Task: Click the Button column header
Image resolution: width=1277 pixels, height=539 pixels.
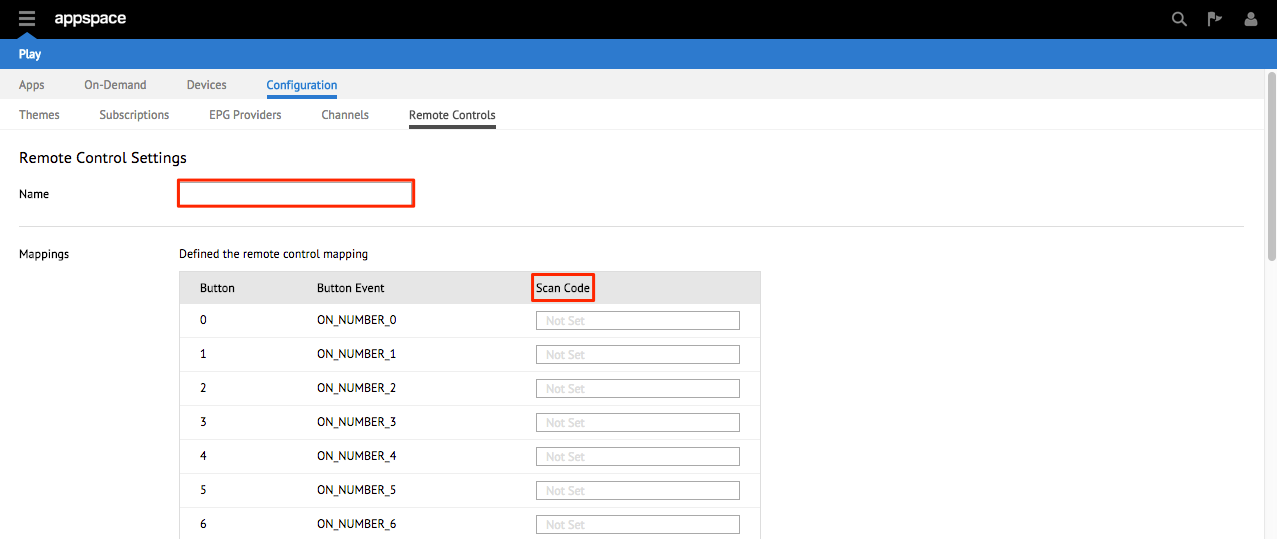Action: [x=217, y=288]
